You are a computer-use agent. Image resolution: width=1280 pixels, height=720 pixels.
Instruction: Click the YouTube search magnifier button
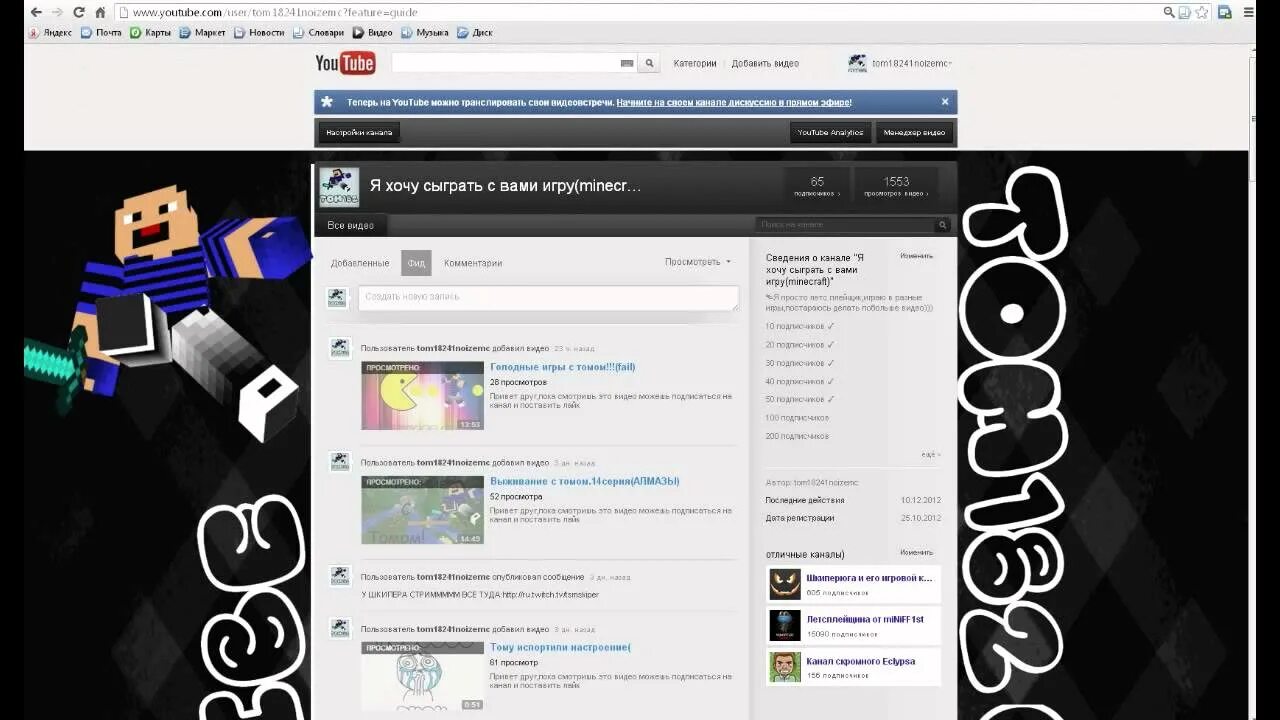(x=649, y=63)
